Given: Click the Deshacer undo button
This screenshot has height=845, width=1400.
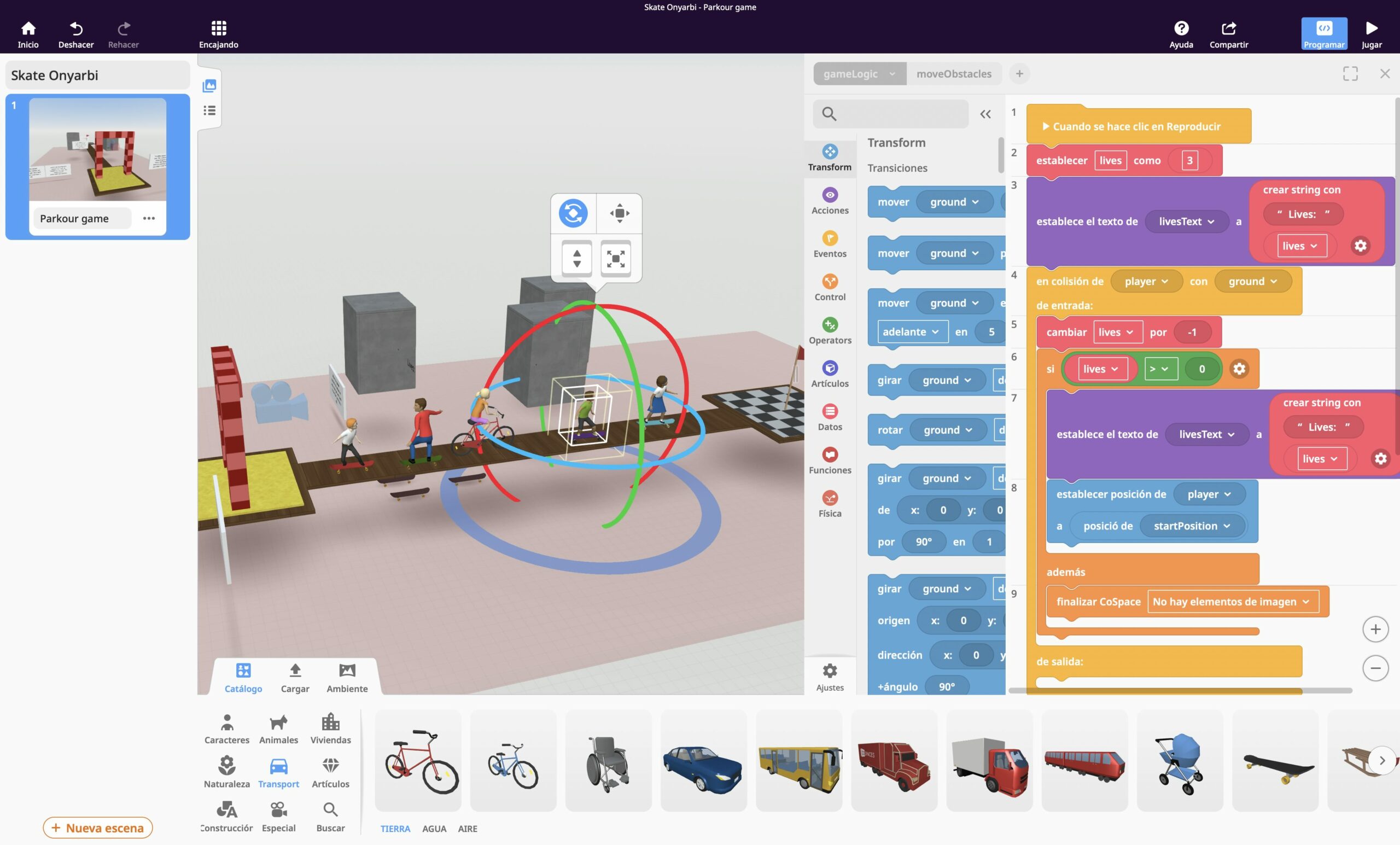Looking at the screenshot, I should (75, 34).
